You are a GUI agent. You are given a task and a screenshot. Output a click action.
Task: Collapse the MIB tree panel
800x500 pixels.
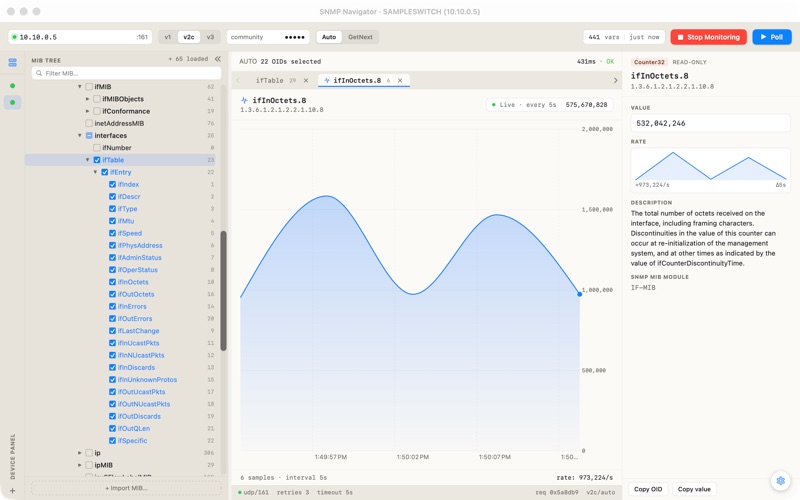point(218,59)
